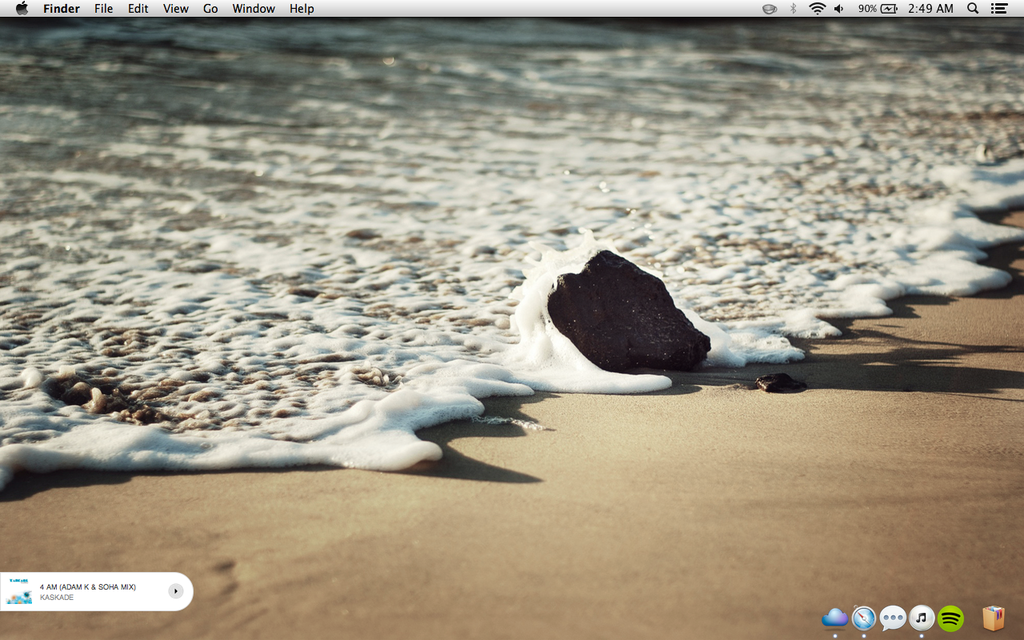Open the battery 90% status menu
This screenshot has width=1024, height=640.
point(880,9)
